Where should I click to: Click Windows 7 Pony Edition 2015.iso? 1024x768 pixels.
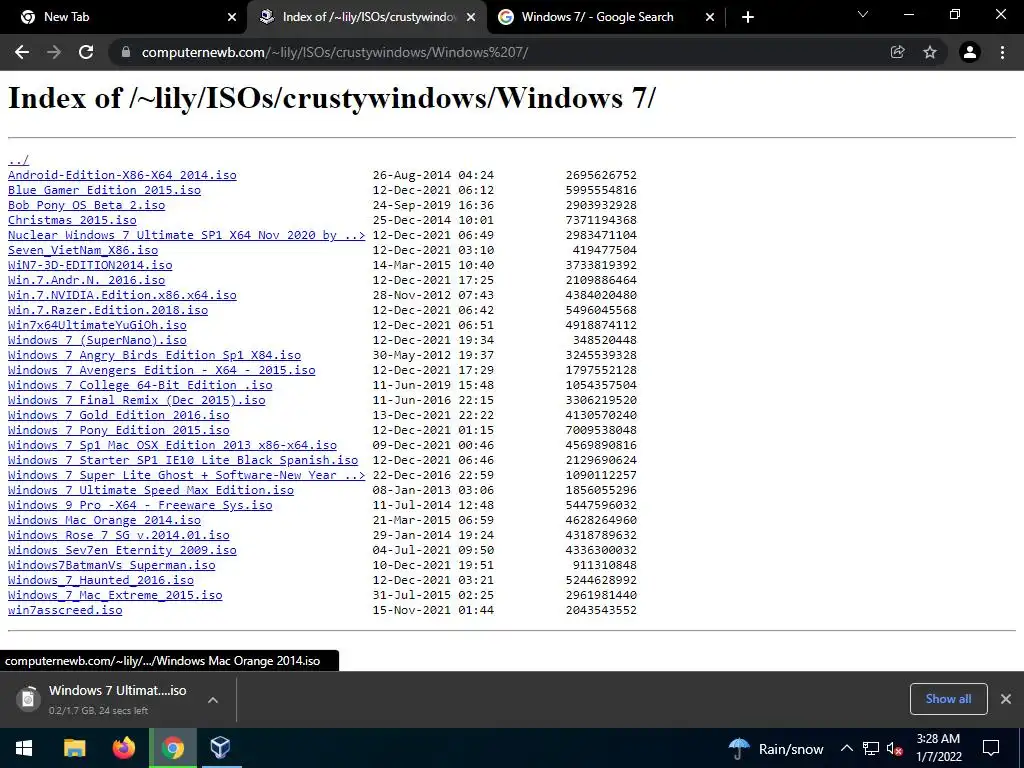click(119, 430)
